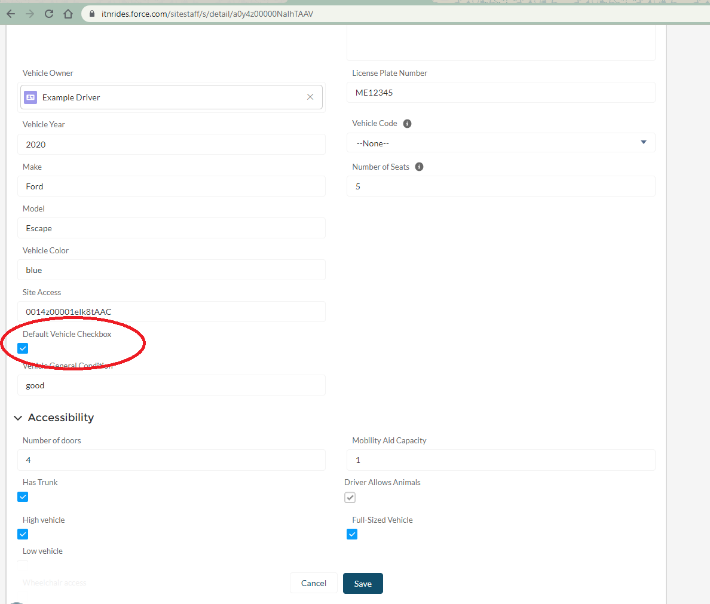Click the License Plate Number field

pyautogui.click(x=500, y=93)
